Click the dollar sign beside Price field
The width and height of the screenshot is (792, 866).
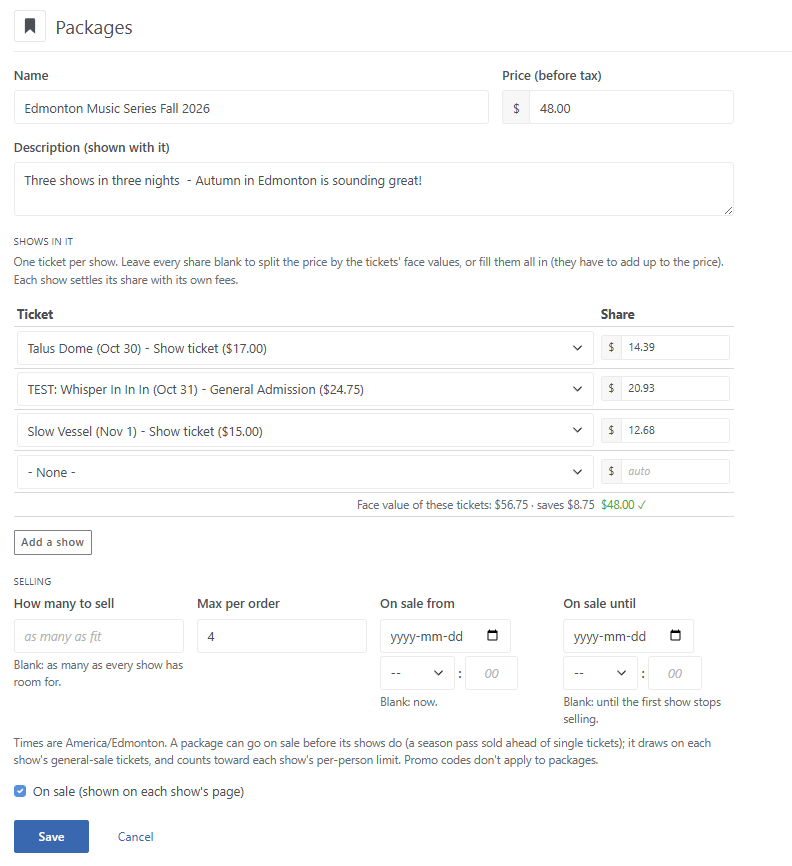pyautogui.click(x=516, y=108)
